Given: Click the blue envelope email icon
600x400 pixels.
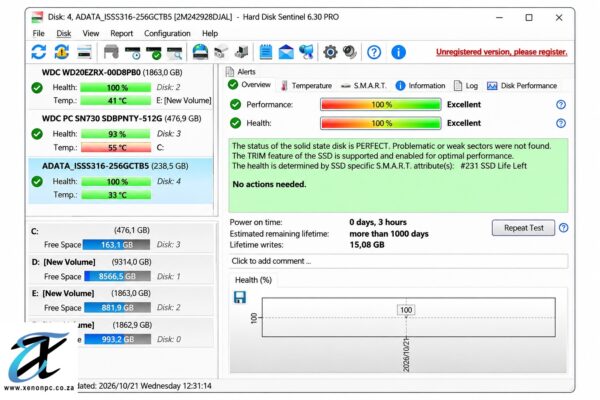Looking at the screenshot, I should (x=286, y=52).
